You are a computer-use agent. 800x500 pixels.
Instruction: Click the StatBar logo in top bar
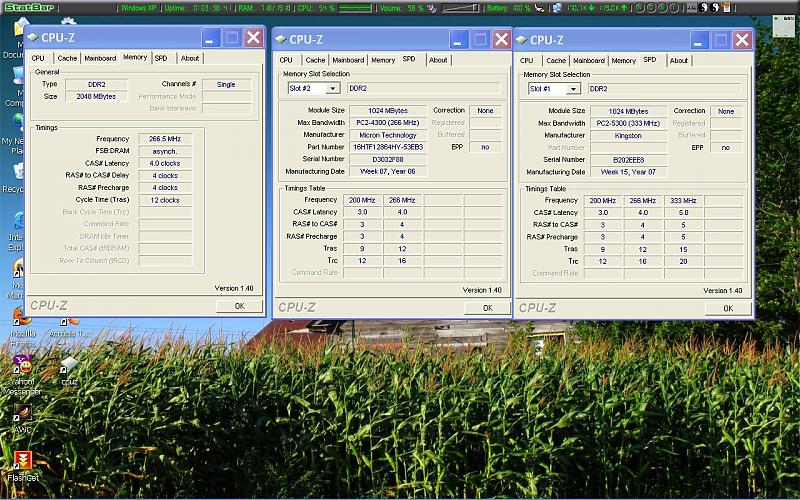click(27, 8)
